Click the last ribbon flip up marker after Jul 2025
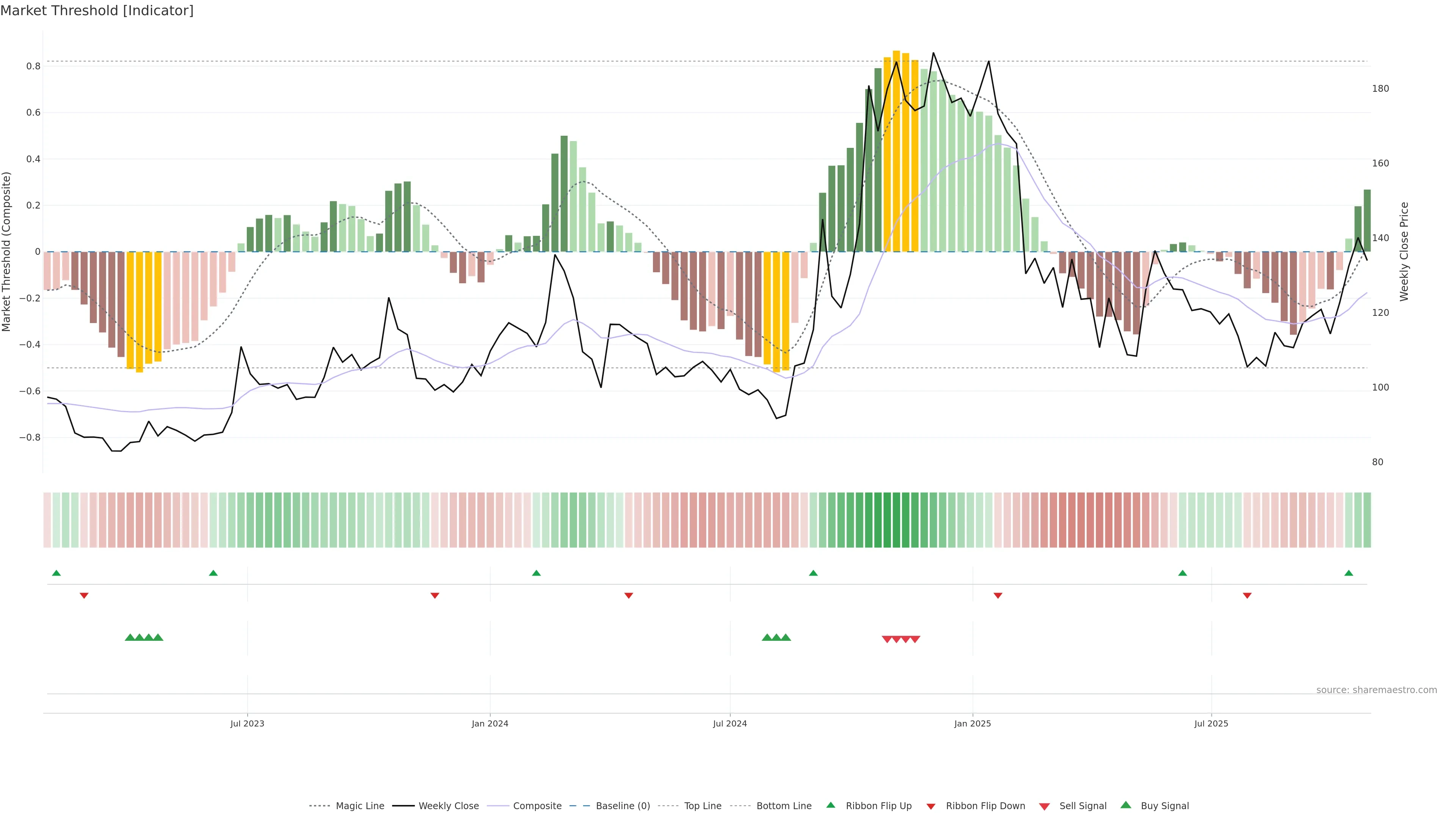This screenshot has height=819, width=1456. click(1349, 573)
